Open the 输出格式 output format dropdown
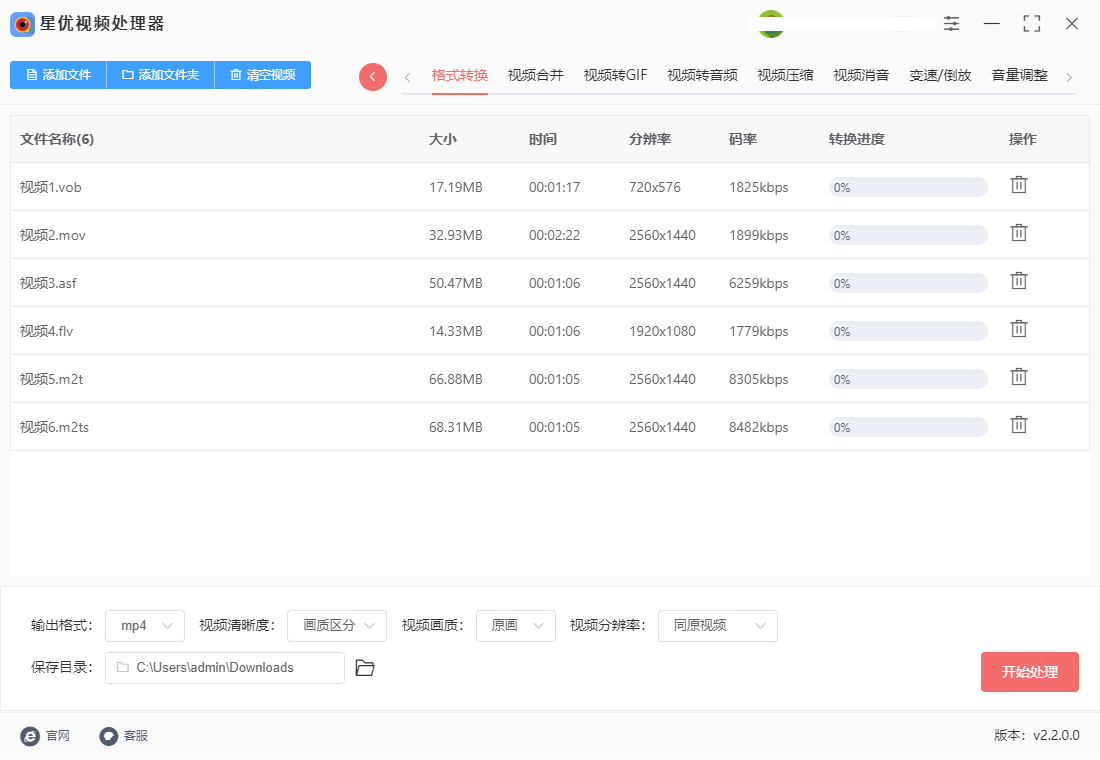 coord(144,626)
